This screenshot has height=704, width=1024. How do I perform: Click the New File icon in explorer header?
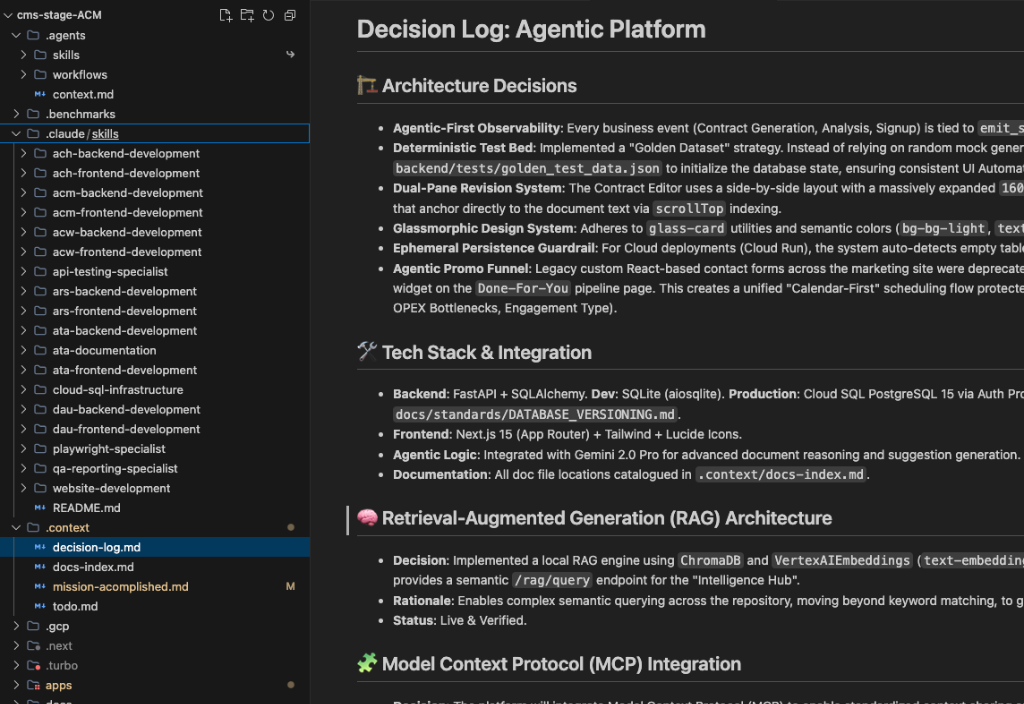225,15
